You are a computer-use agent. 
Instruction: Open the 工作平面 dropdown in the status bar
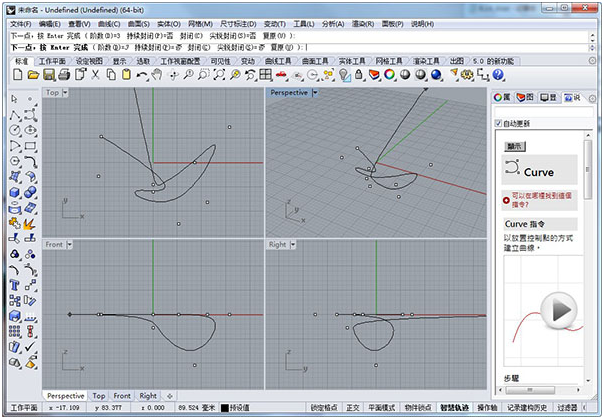[x=24, y=408]
